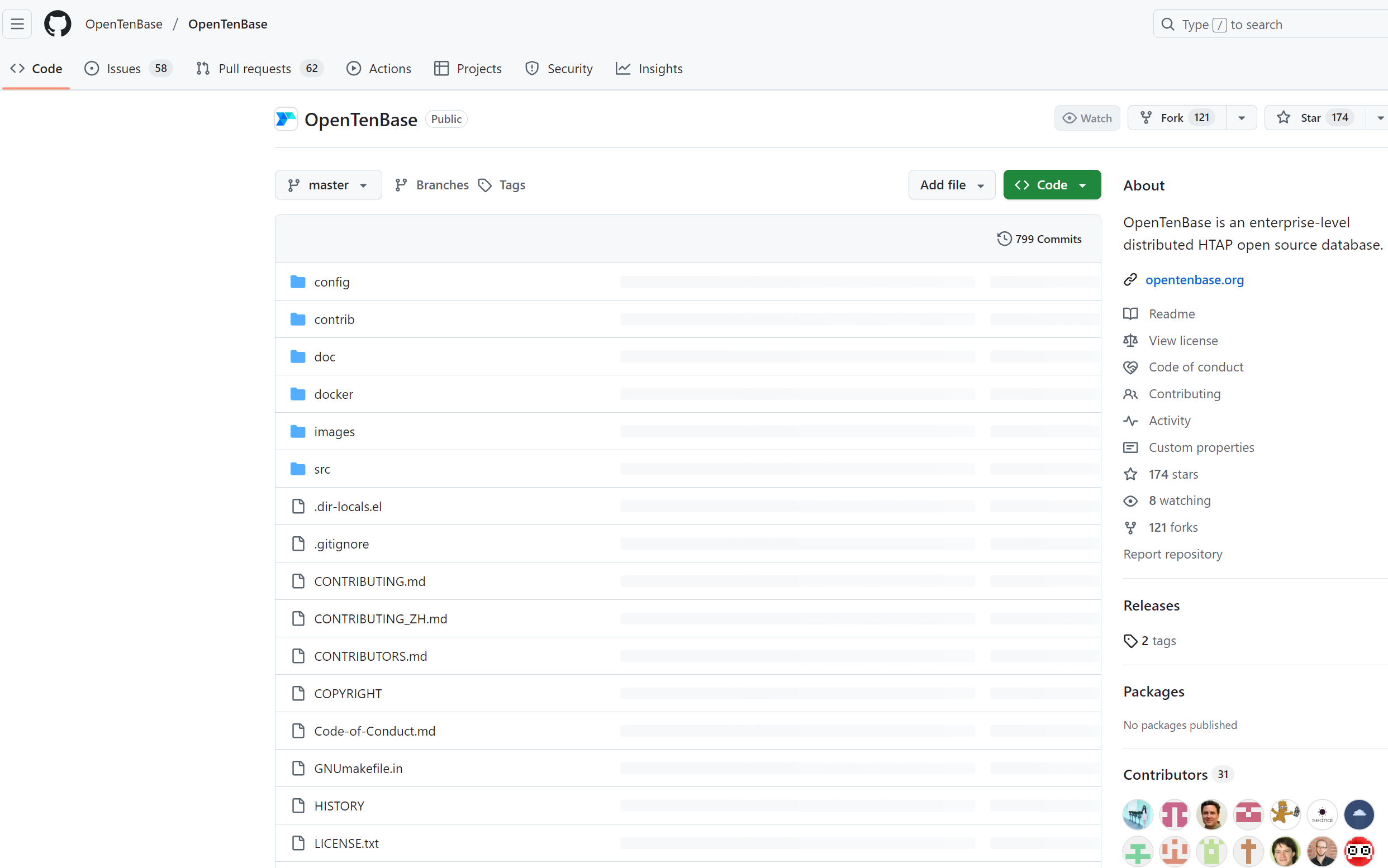Switch to the Code tab
This screenshot has width=1388, height=868.
(36, 69)
